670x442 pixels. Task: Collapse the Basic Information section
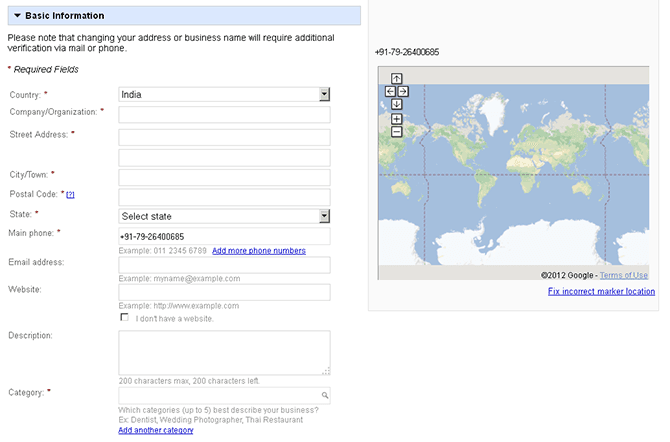click(17, 16)
